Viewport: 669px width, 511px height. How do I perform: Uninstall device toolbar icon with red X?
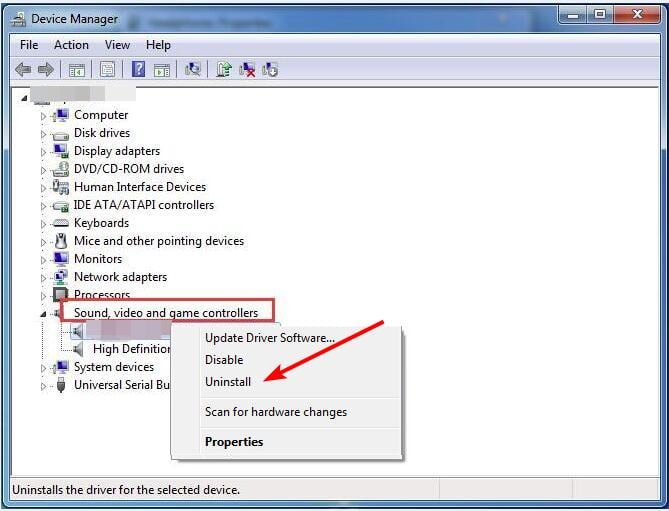247,70
